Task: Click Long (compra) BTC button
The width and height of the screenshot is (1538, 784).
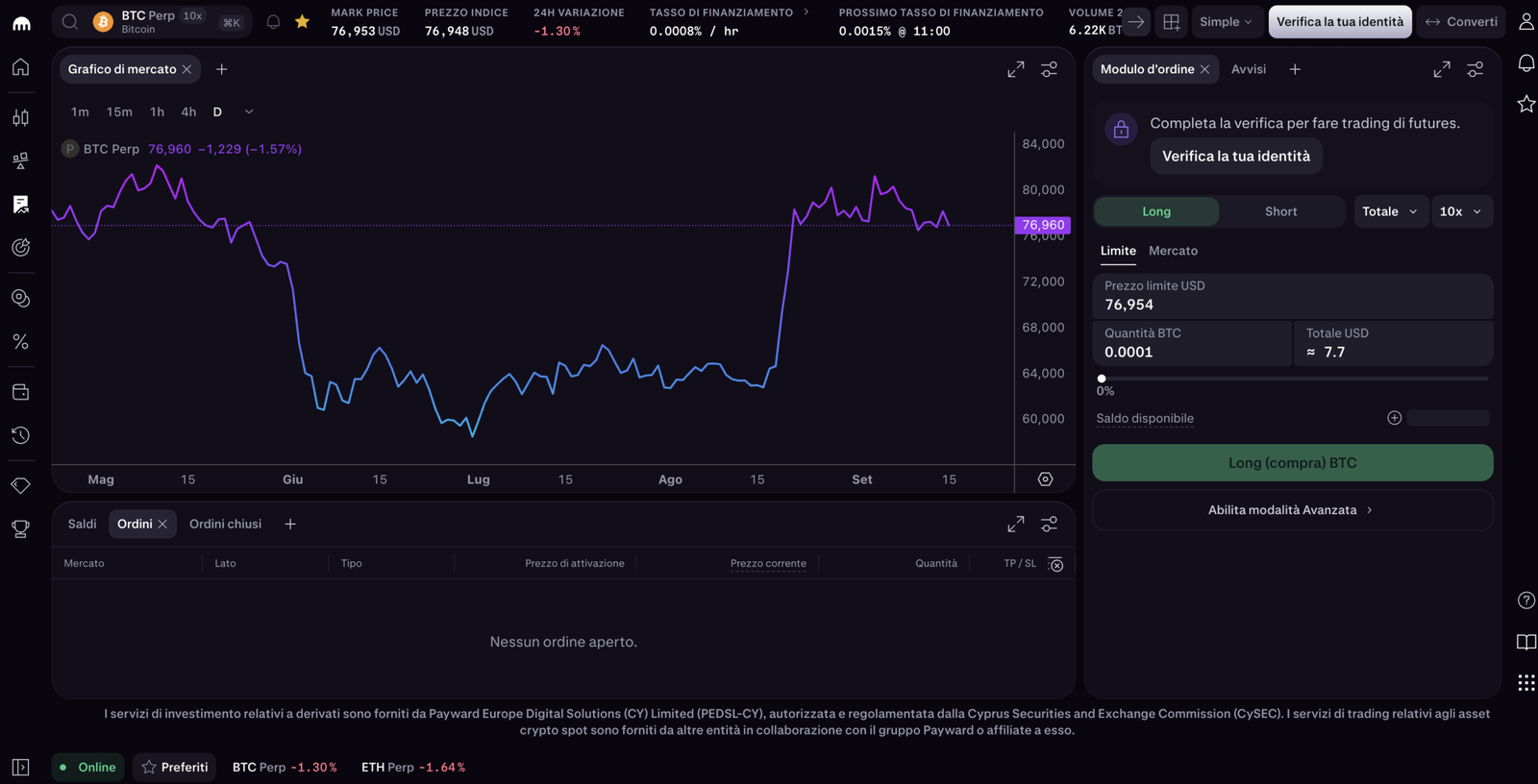Action: pos(1292,463)
